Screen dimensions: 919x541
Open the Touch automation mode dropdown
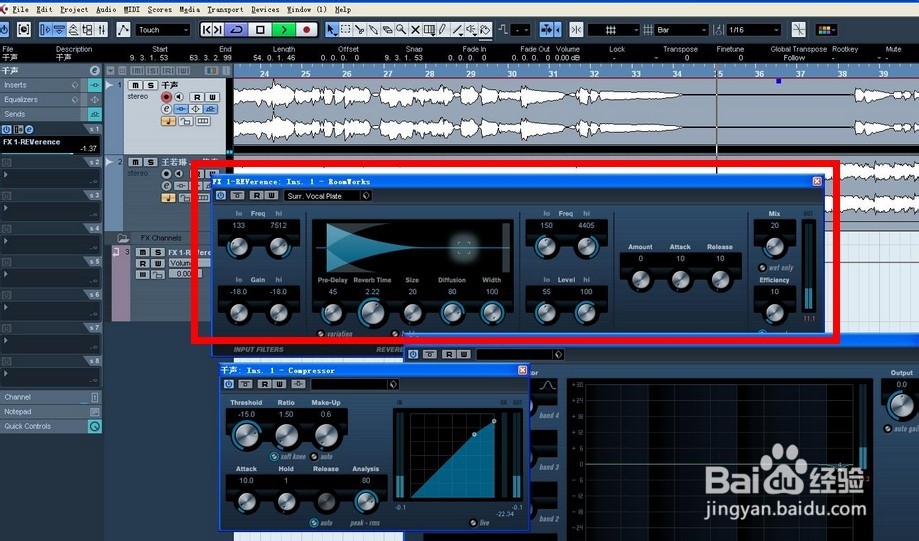coord(163,29)
